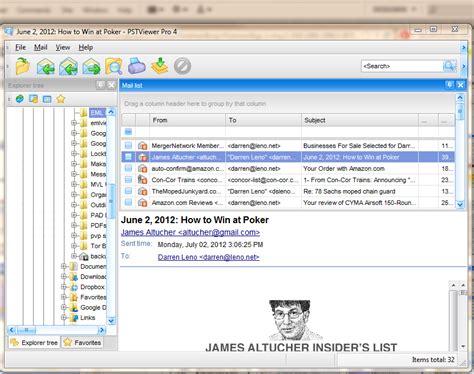Image resolution: width=474 pixels, height=374 pixels.
Task: Select the EML folder in tree
Action: point(97,113)
